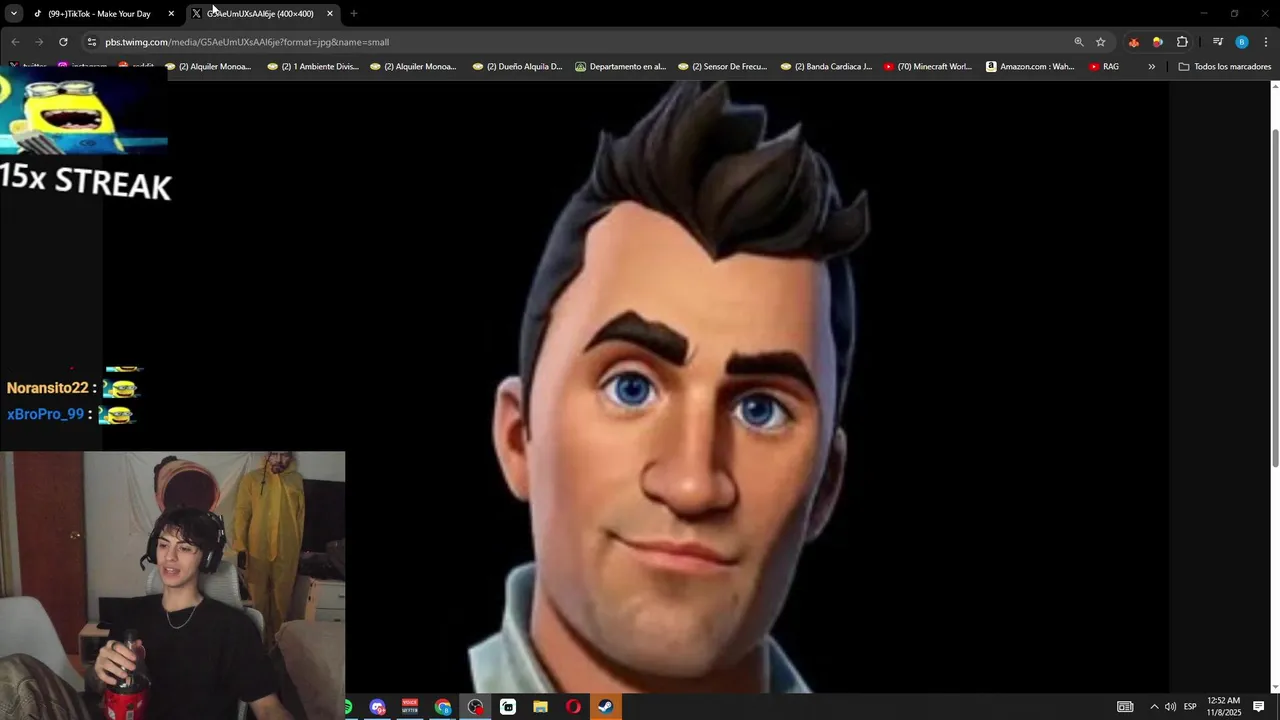Open the red extension icon in toolbar
The height and width of the screenshot is (720, 1280).
click(1133, 42)
